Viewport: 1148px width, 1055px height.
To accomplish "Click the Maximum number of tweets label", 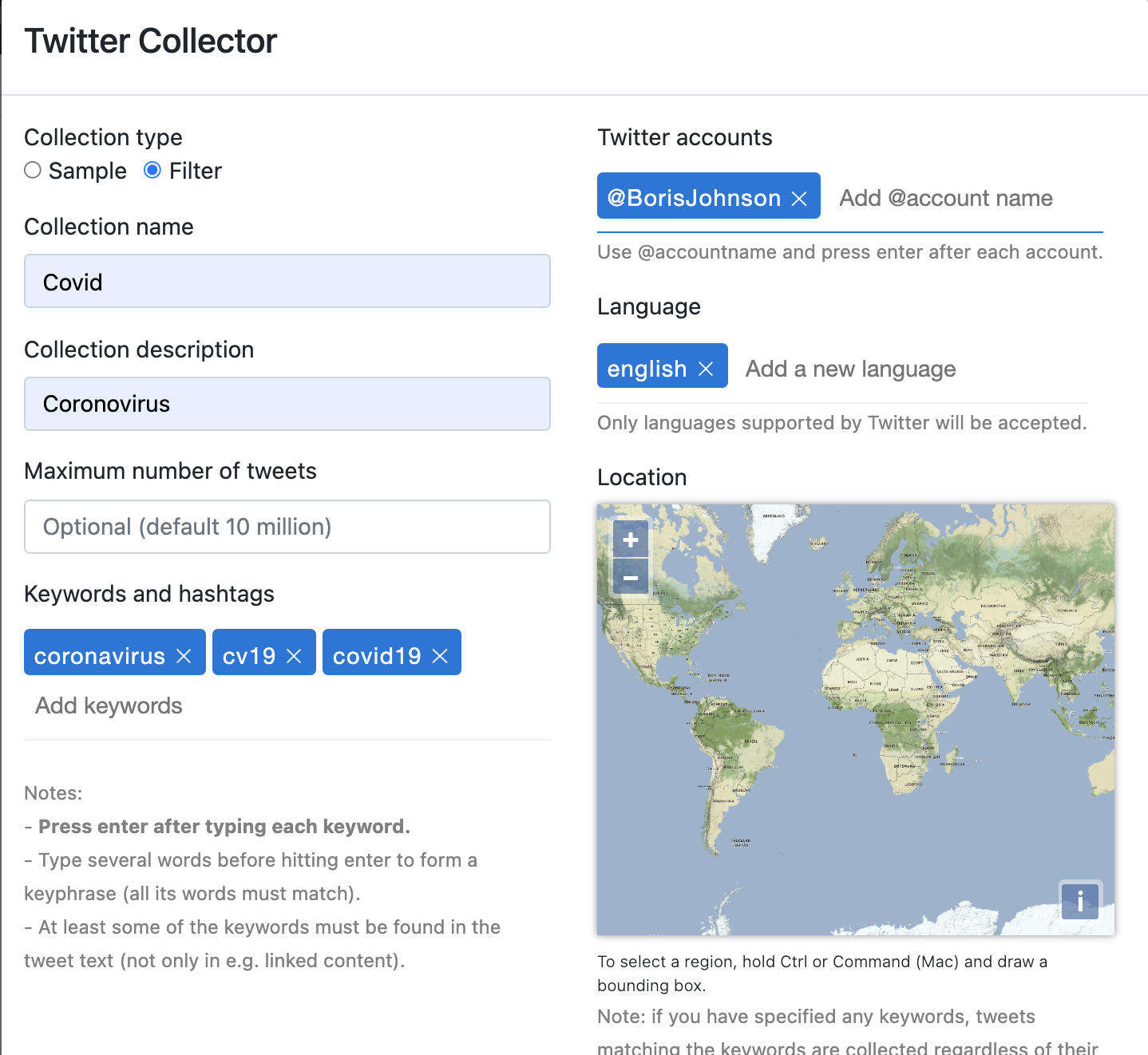I will tap(170, 471).
